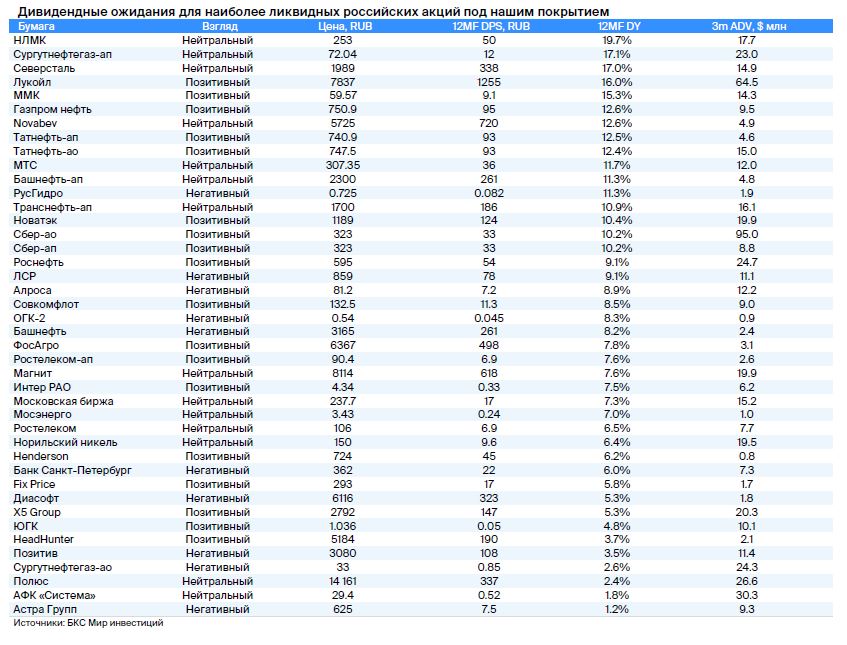This screenshot has width=847, height=645.
Task: Click the "1.2%" yield for Астра Групп
Action: click(617, 611)
